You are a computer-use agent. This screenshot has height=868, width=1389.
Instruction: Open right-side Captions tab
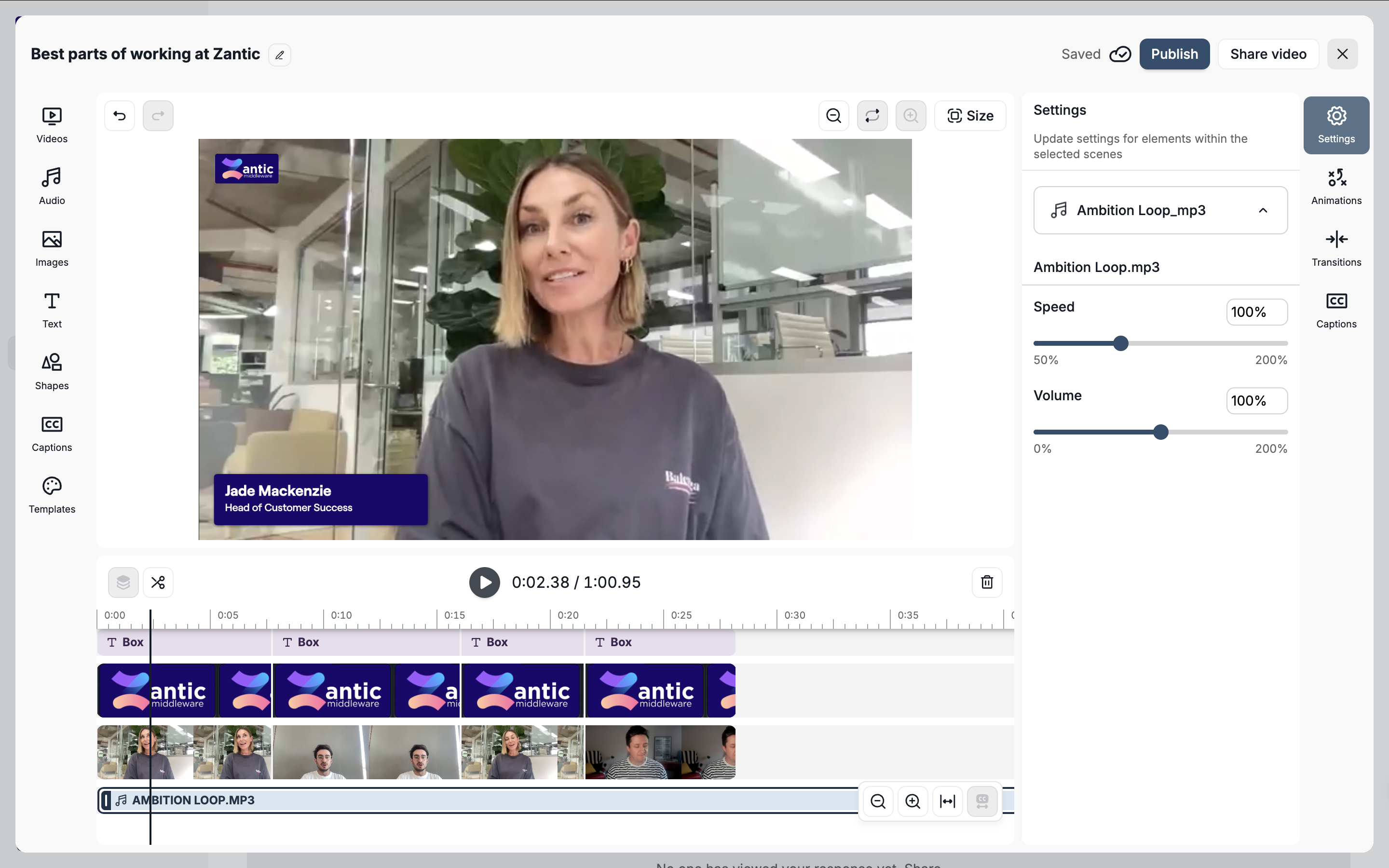point(1335,310)
